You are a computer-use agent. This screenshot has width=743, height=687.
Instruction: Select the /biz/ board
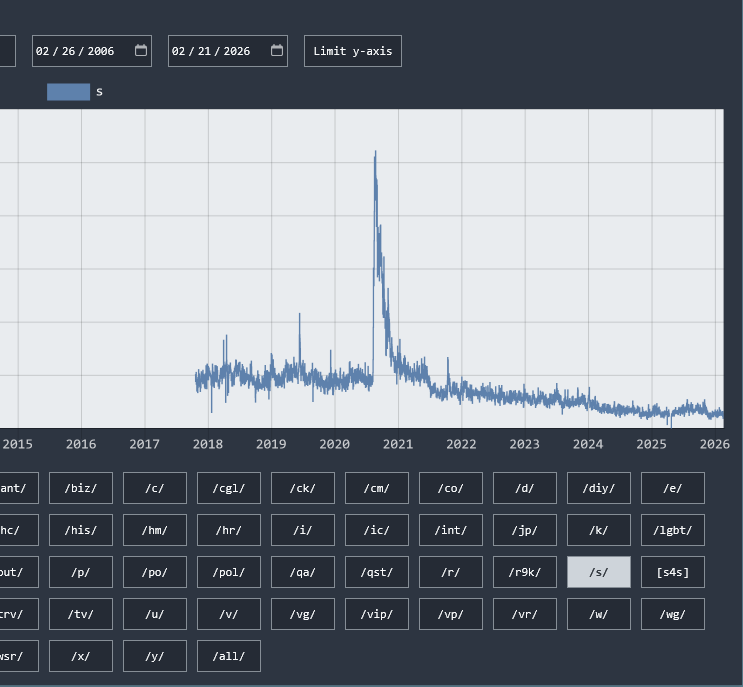click(x=81, y=488)
